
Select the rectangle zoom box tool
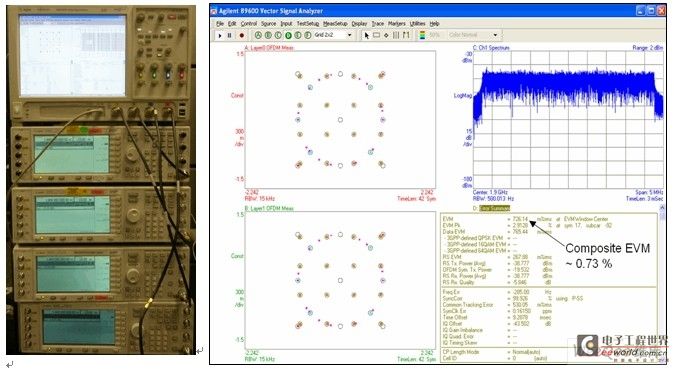click(377, 35)
